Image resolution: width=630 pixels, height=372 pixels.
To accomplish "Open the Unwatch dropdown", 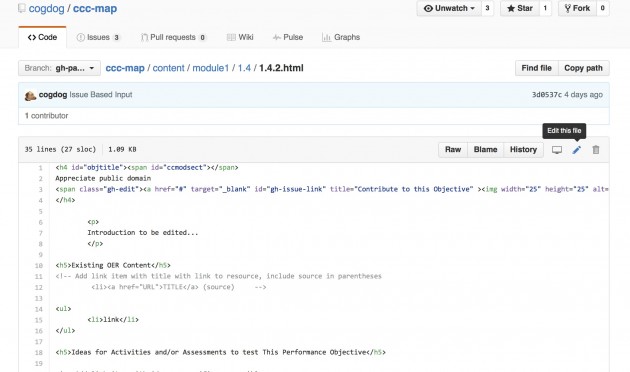I will pyautogui.click(x=449, y=8).
